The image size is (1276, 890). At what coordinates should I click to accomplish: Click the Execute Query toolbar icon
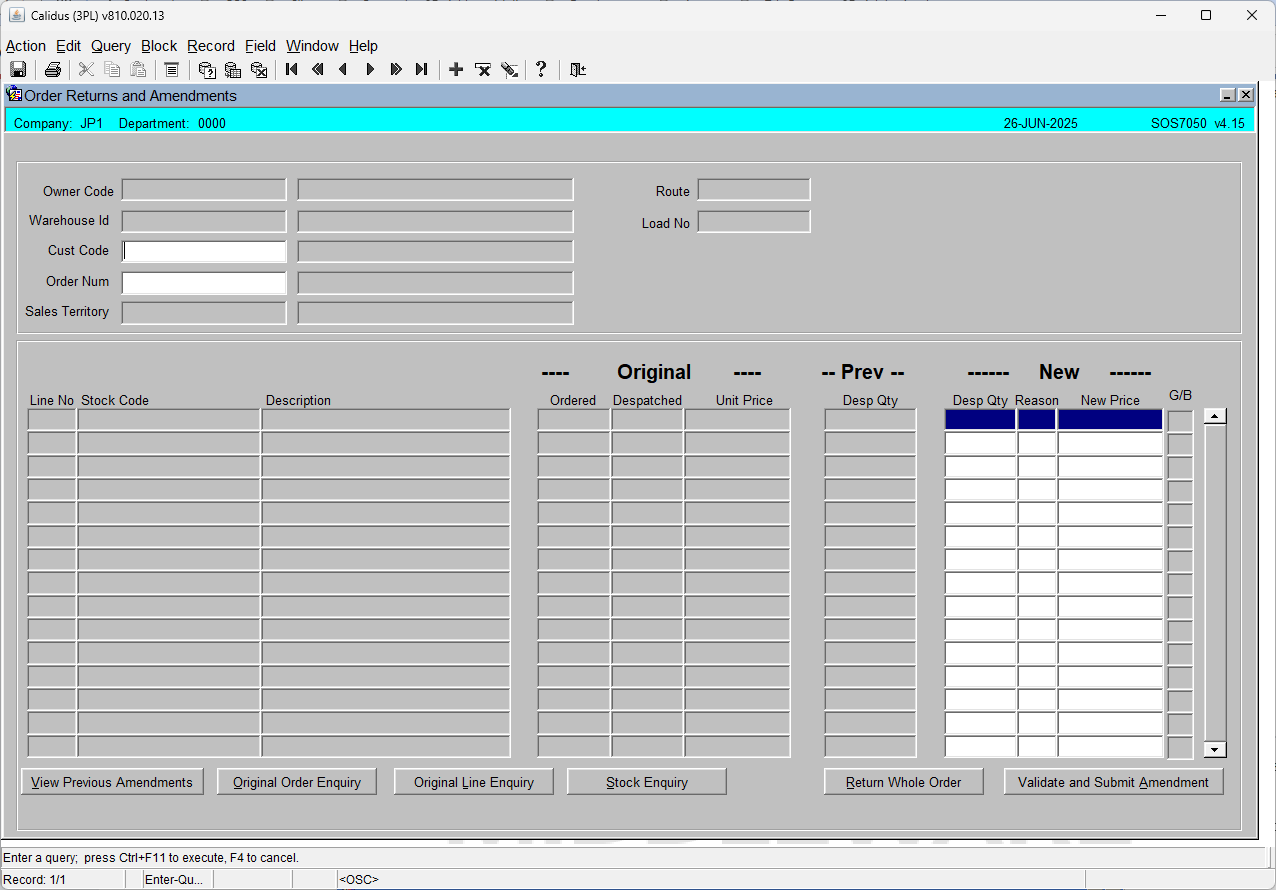[233, 69]
